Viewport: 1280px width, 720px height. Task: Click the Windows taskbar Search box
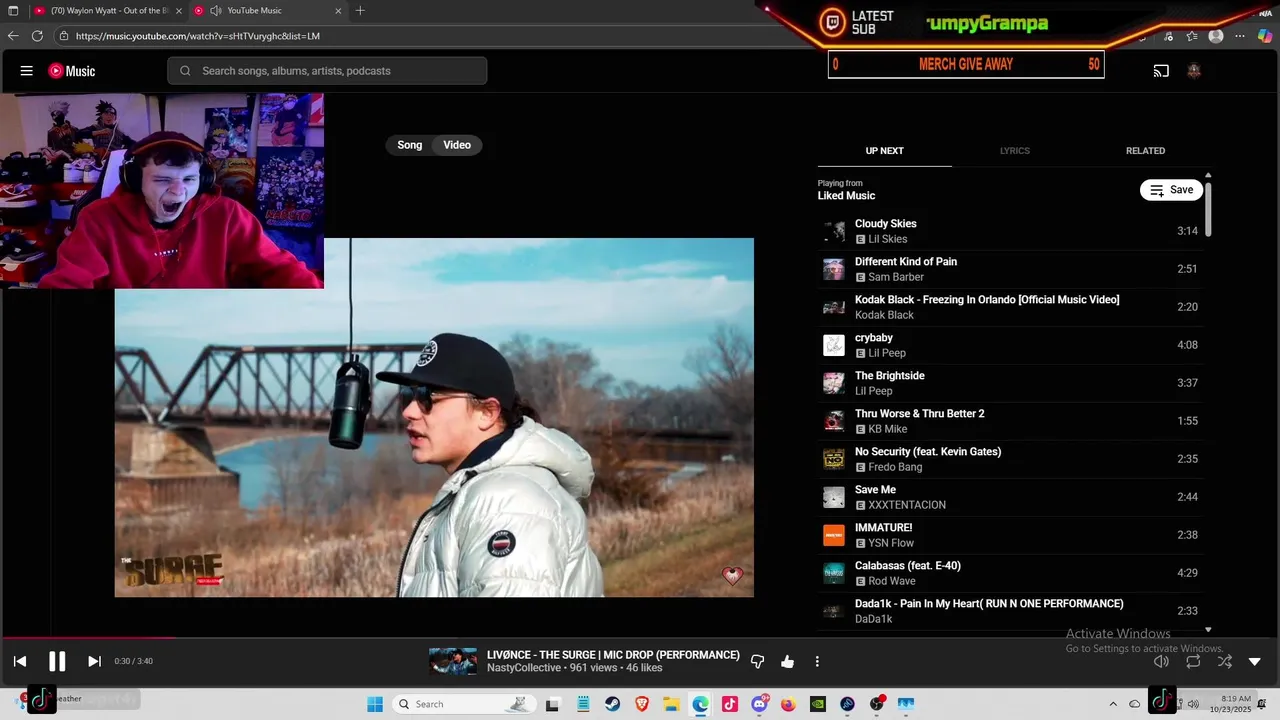coord(463,704)
